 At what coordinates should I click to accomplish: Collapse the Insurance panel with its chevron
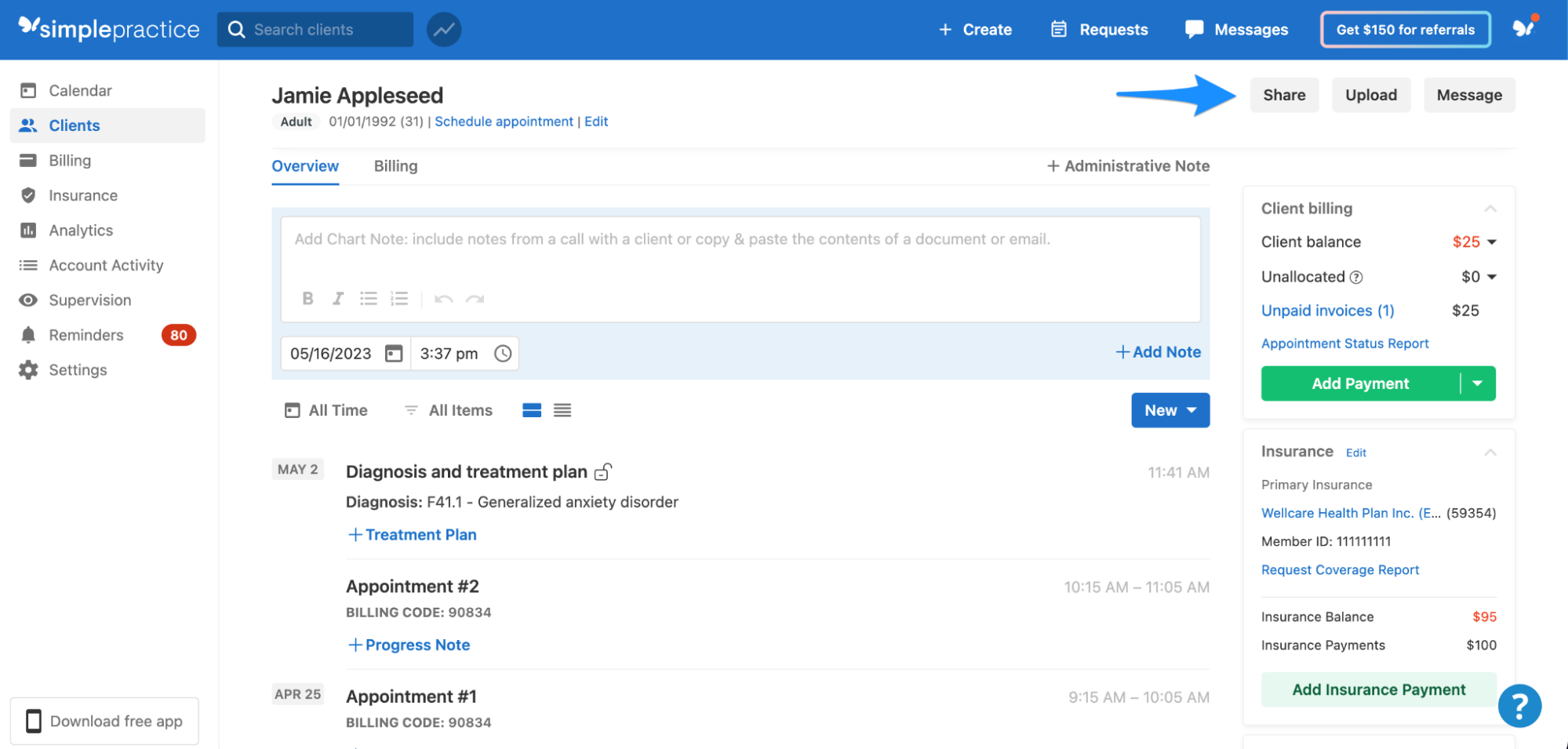click(1490, 451)
